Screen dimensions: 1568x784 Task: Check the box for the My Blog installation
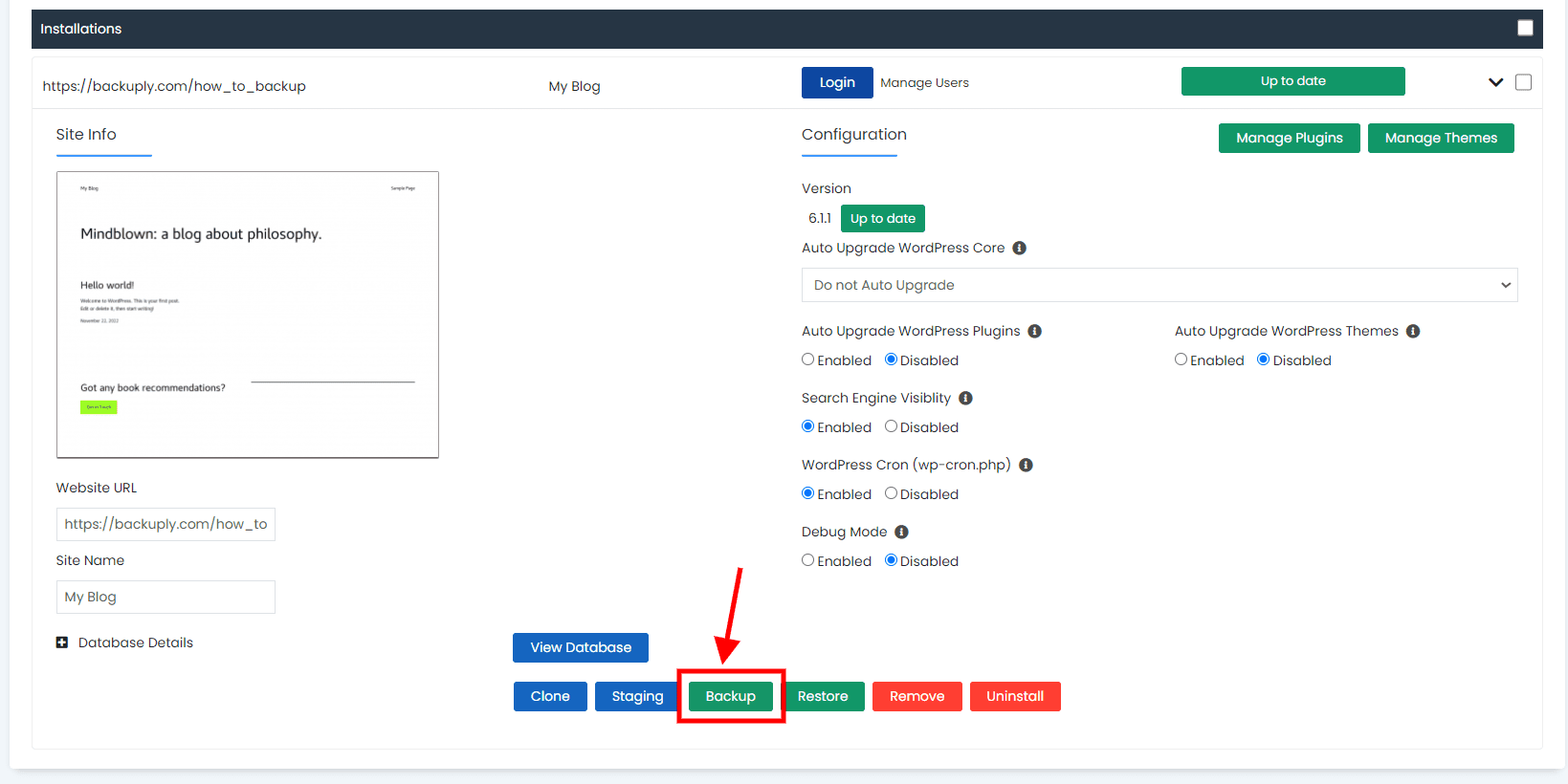(1523, 82)
